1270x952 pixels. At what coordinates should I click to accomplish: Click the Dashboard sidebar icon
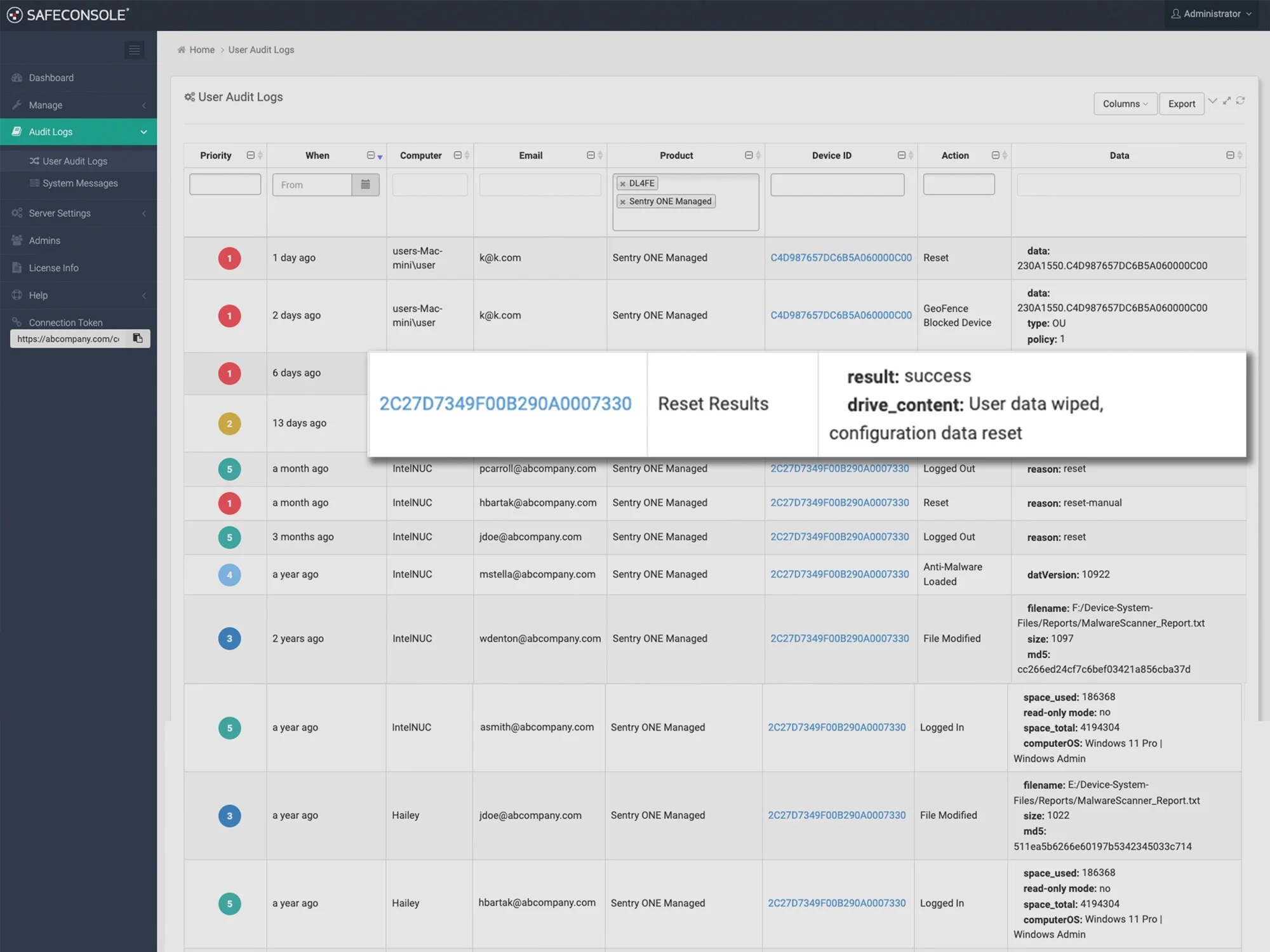click(x=17, y=78)
